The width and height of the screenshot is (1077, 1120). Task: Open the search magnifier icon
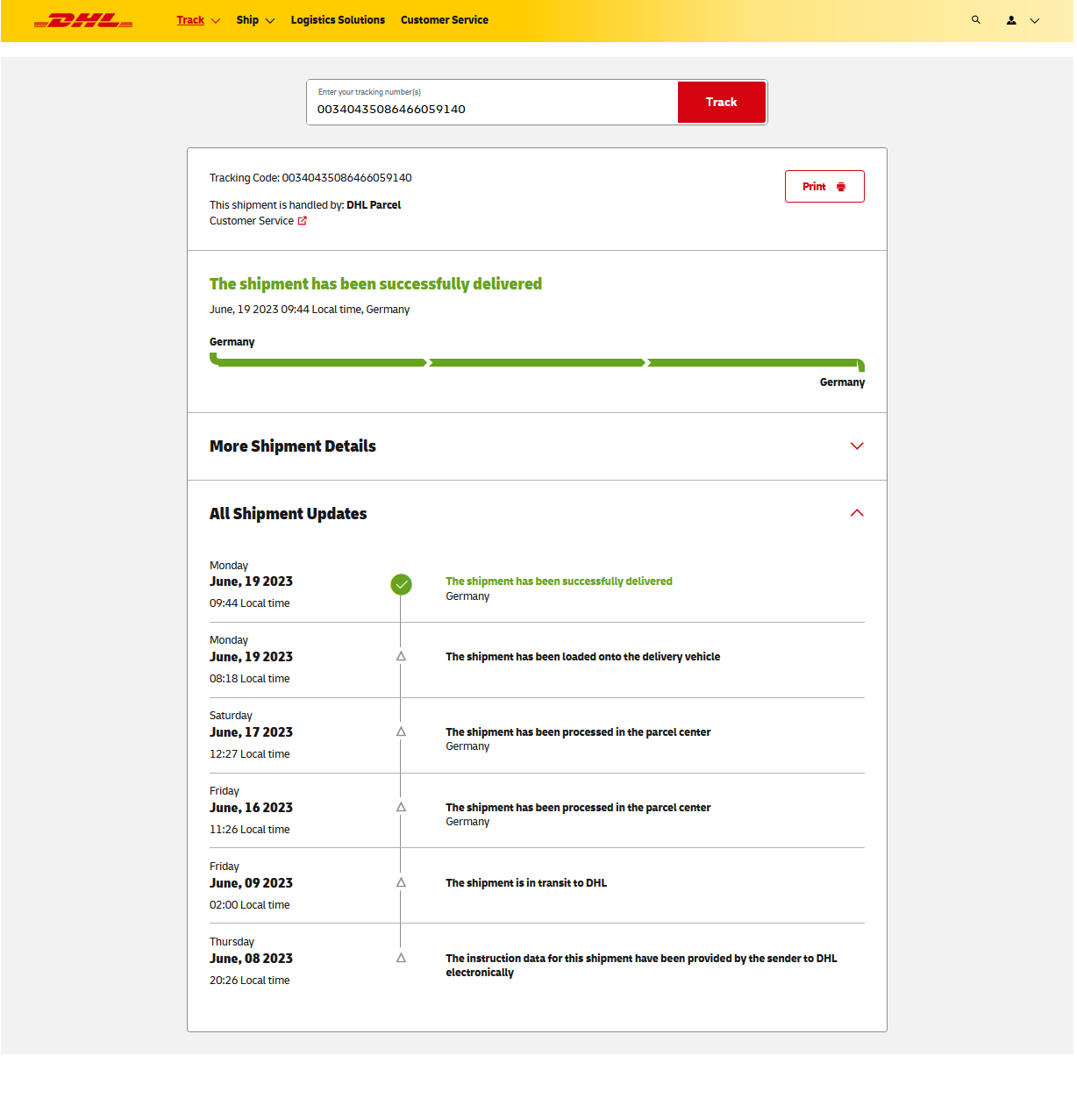[975, 19]
